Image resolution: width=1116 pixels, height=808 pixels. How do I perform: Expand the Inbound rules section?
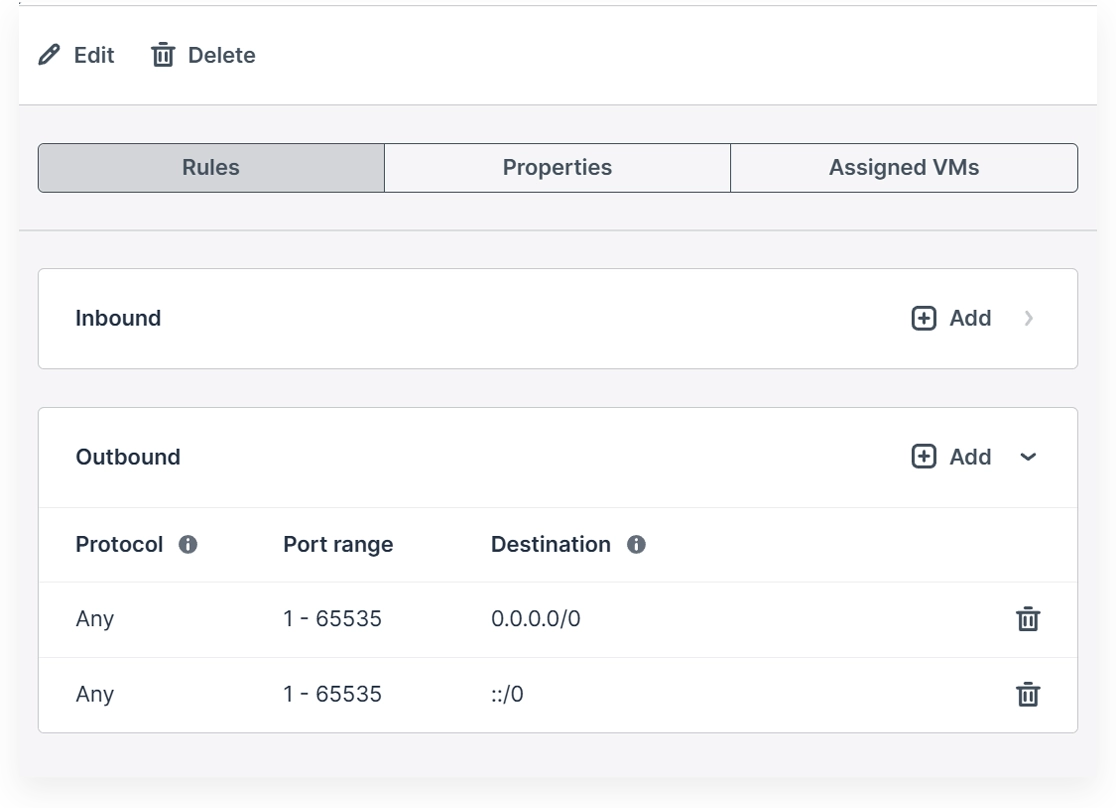[x=1029, y=318]
